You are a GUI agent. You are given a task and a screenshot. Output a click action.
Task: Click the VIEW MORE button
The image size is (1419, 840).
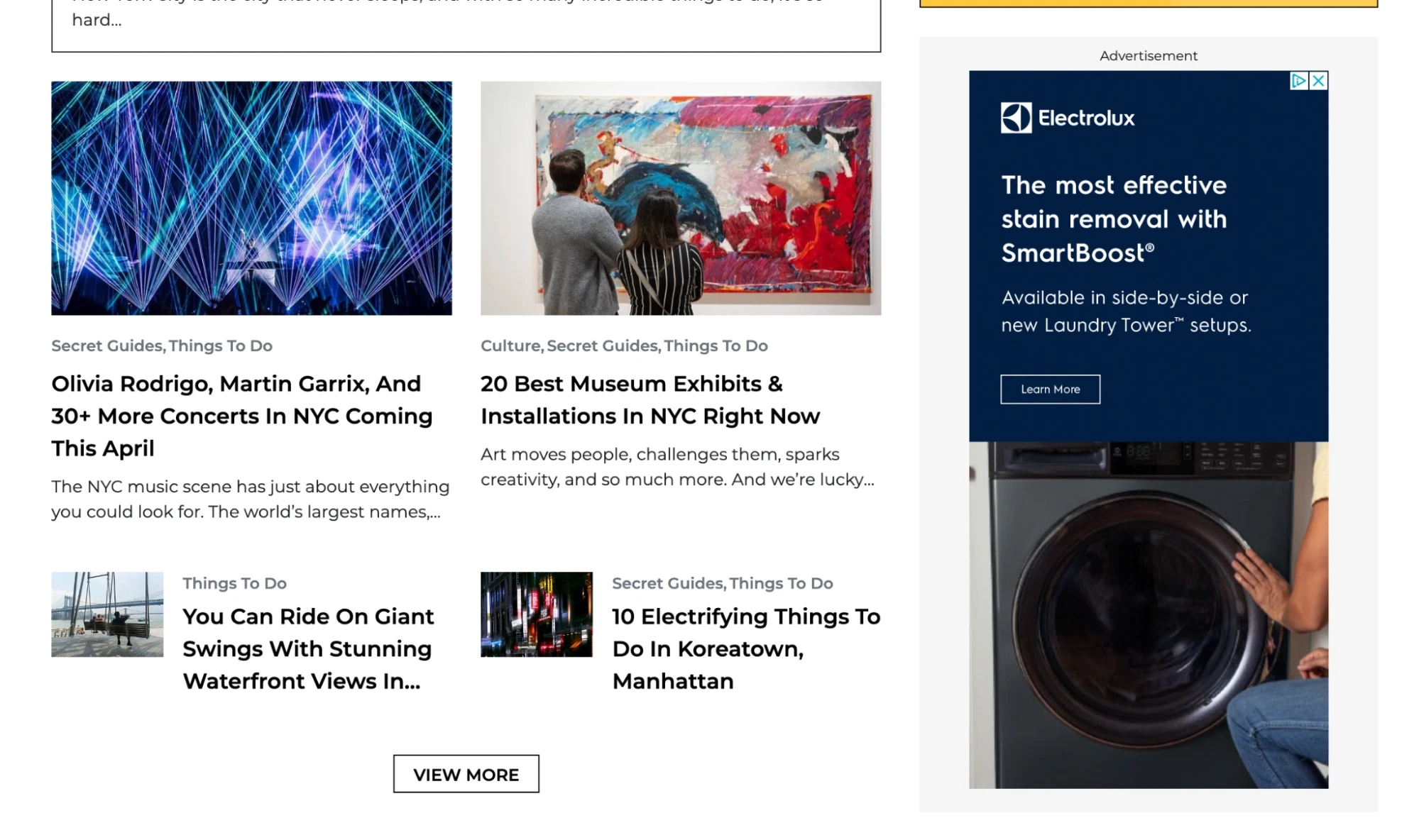tap(466, 774)
